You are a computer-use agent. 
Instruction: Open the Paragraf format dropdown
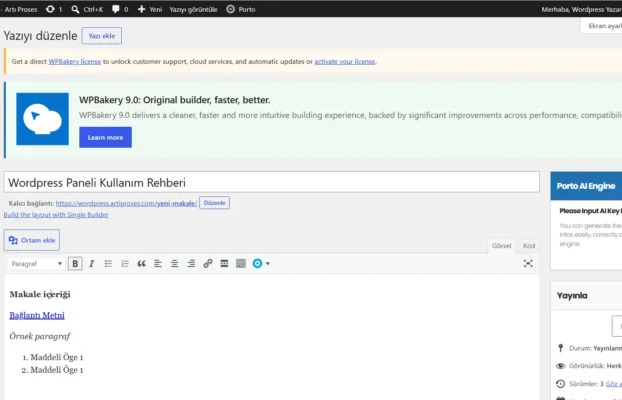pos(36,263)
